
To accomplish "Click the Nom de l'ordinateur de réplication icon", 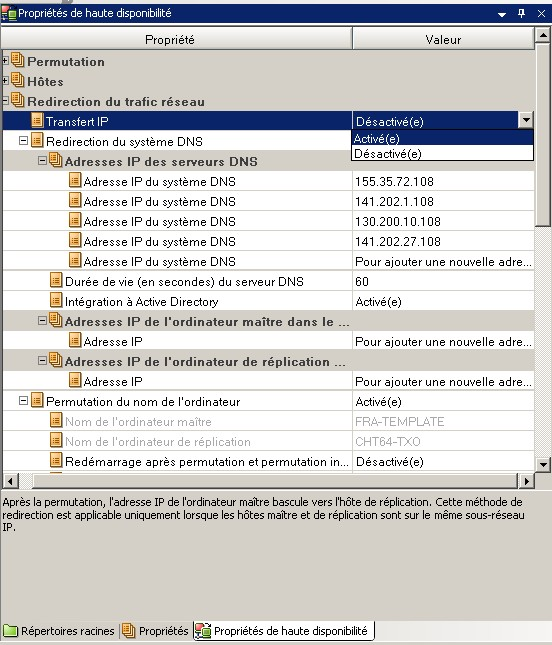I will coord(56,441).
